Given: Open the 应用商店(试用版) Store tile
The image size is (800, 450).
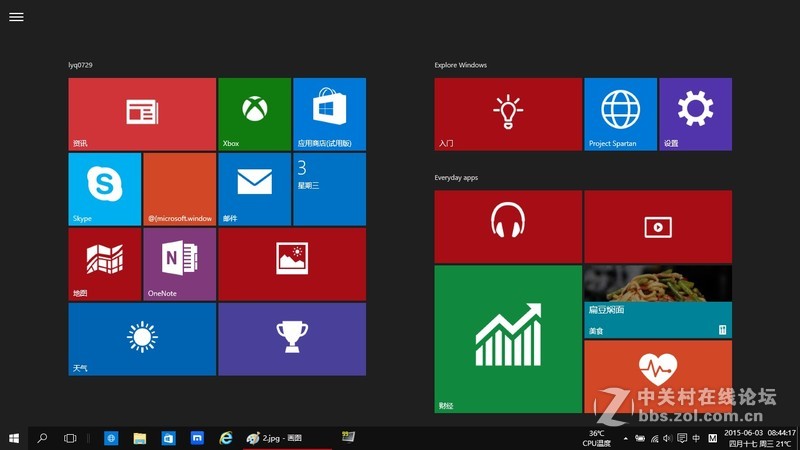Looking at the screenshot, I should (330, 114).
